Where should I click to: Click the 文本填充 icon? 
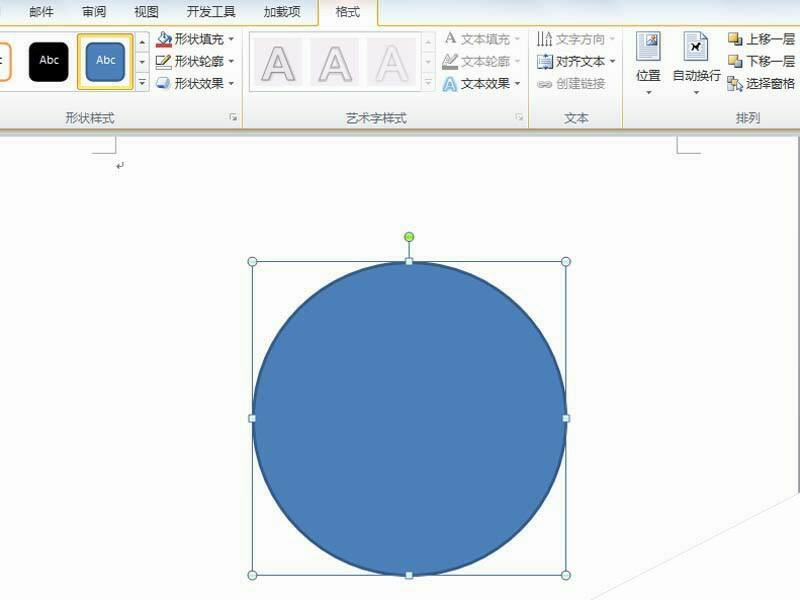tap(450, 38)
